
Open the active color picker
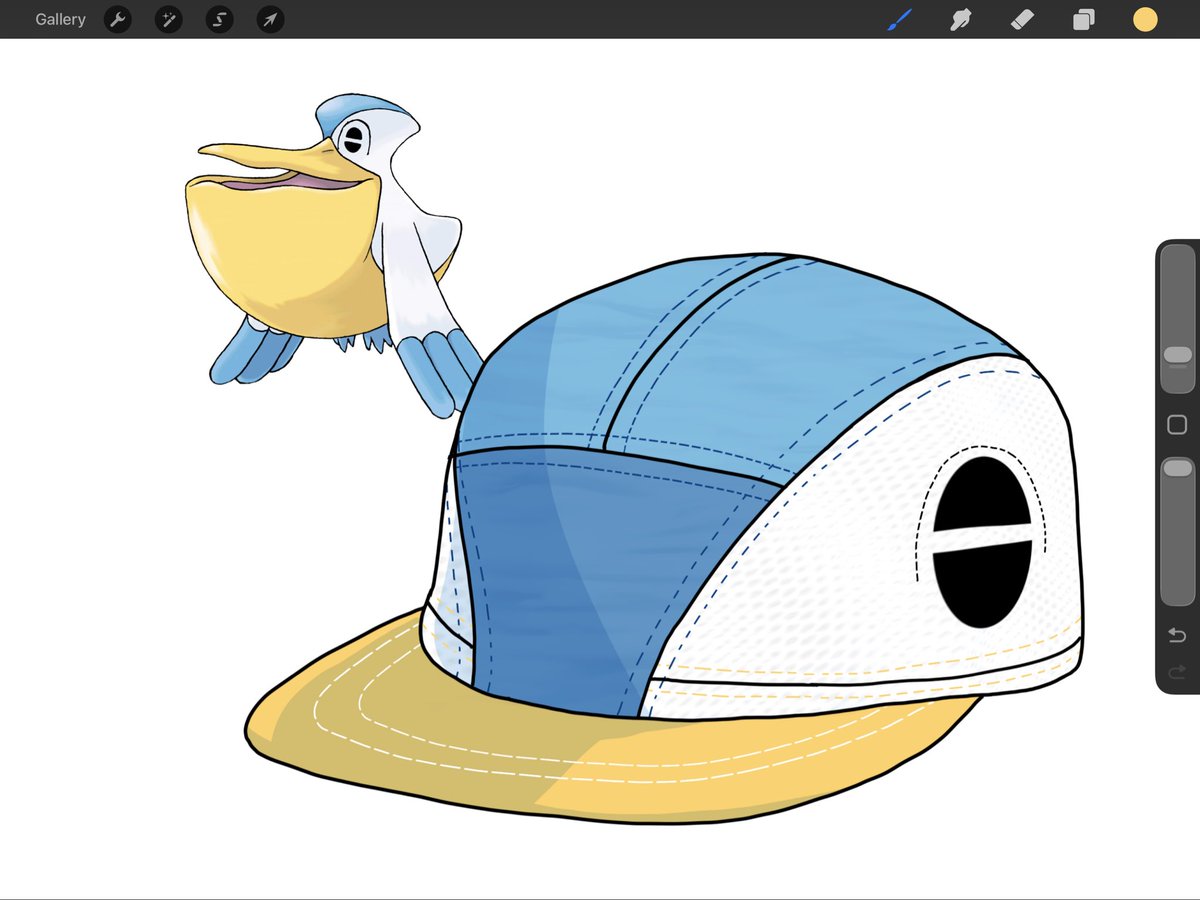(1145, 19)
